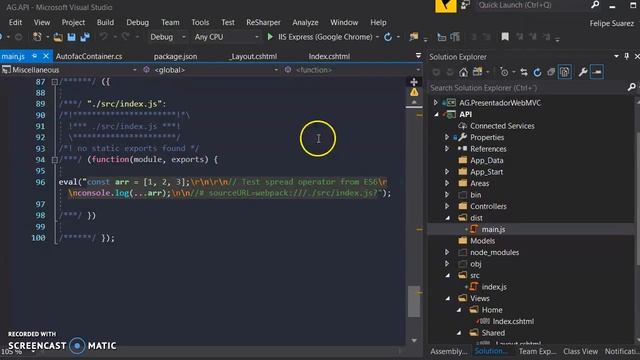Image resolution: width=640 pixels, height=360 pixels.
Task: Click the Quick Launch magnifier icon
Action: [x=595, y=5]
